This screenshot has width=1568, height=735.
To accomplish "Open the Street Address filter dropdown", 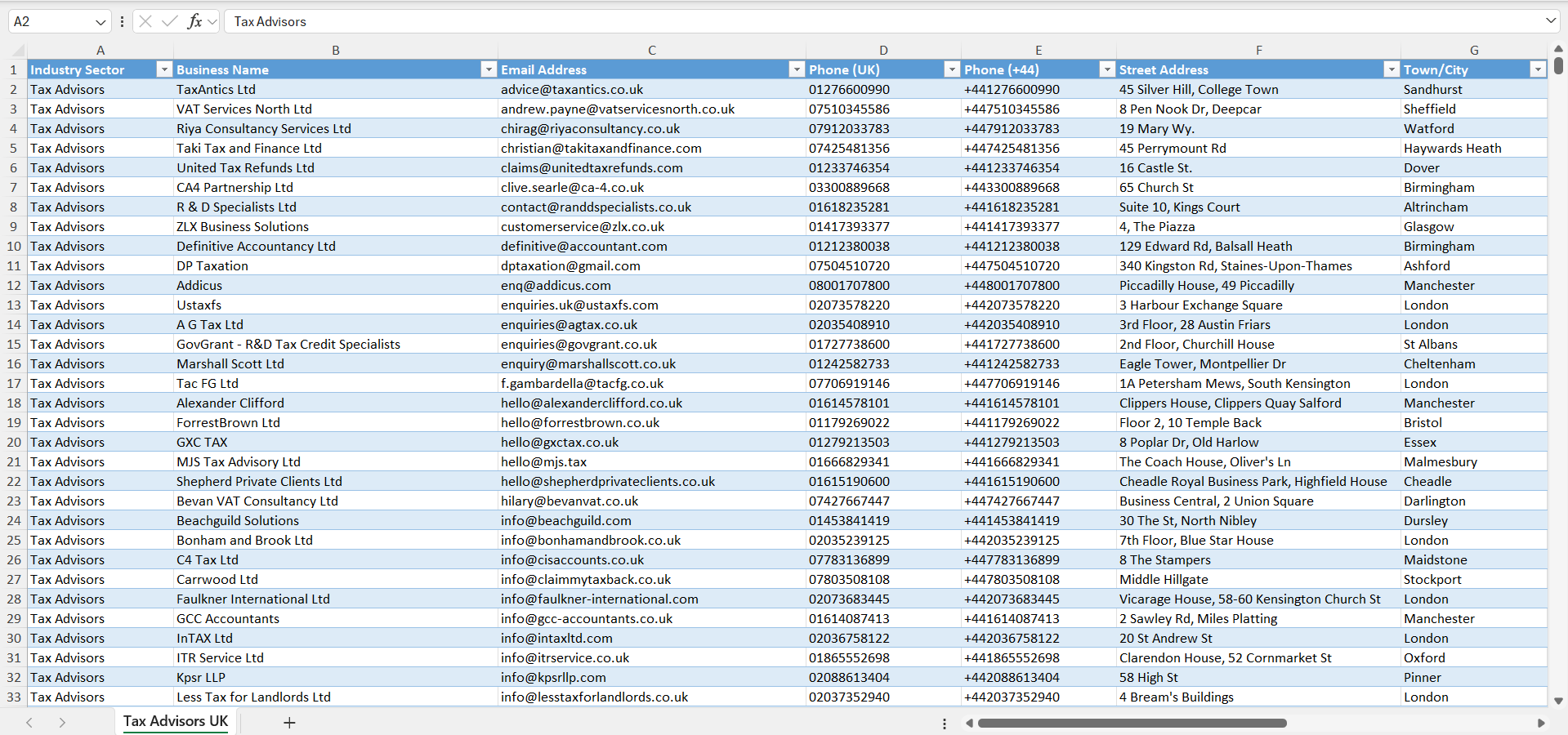I will (x=1392, y=70).
